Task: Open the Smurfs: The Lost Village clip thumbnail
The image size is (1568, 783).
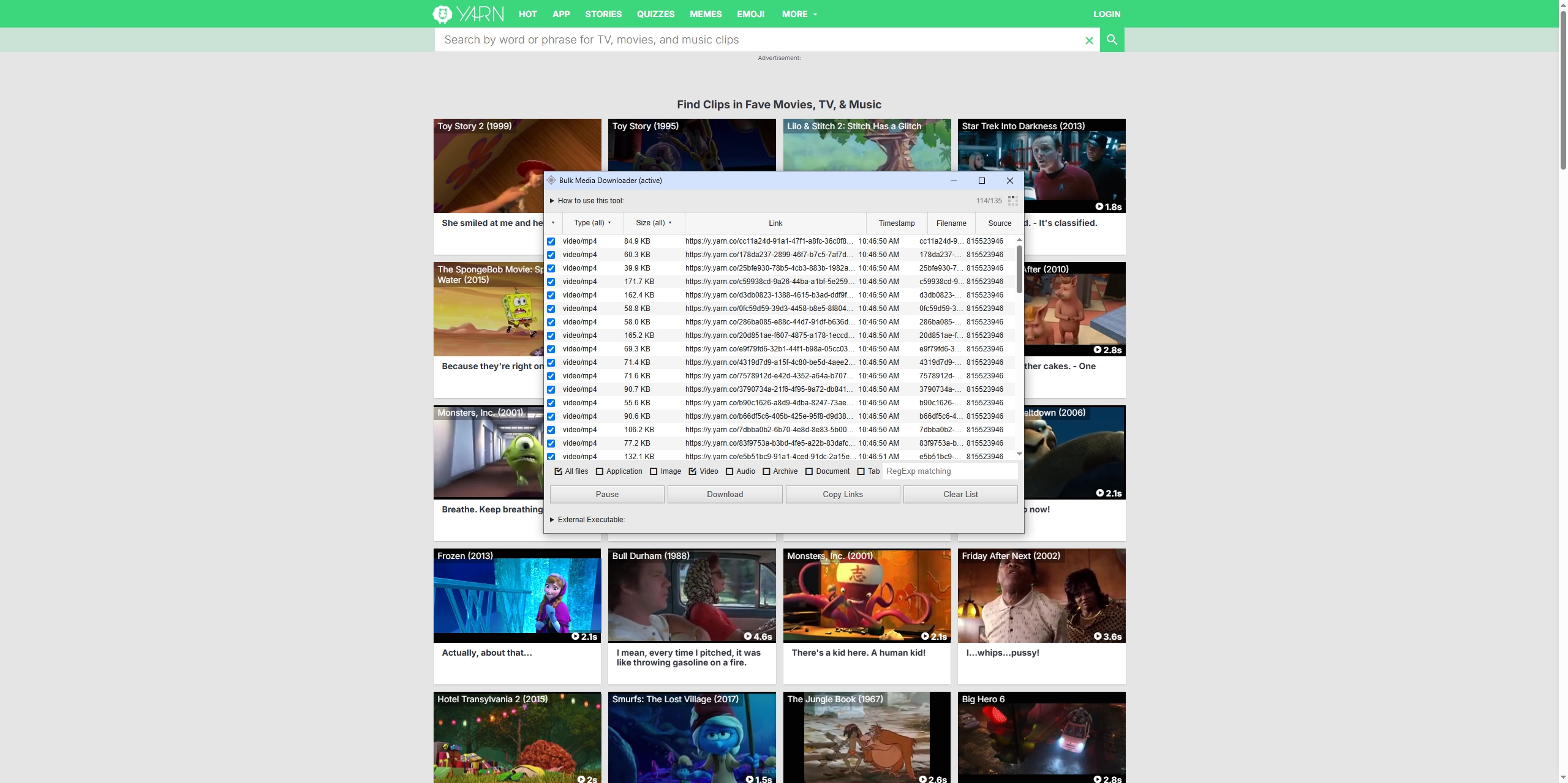Action: (x=692, y=738)
